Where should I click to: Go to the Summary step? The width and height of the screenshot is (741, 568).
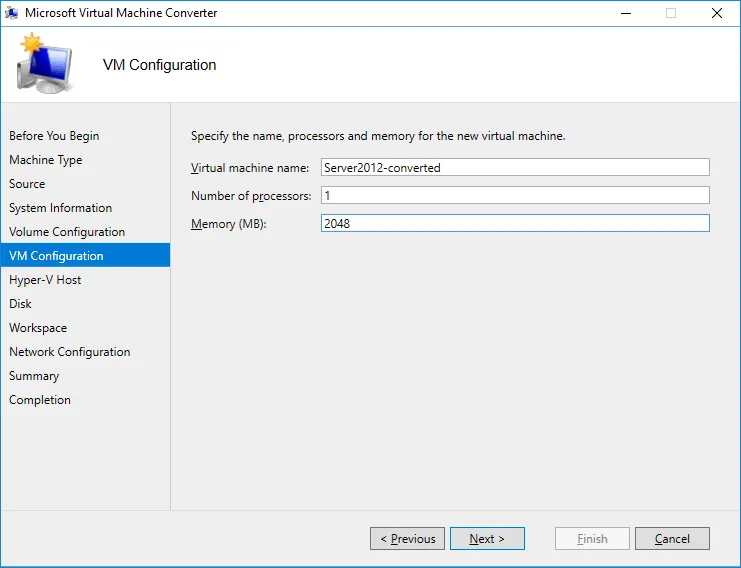[x=34, y=376]
